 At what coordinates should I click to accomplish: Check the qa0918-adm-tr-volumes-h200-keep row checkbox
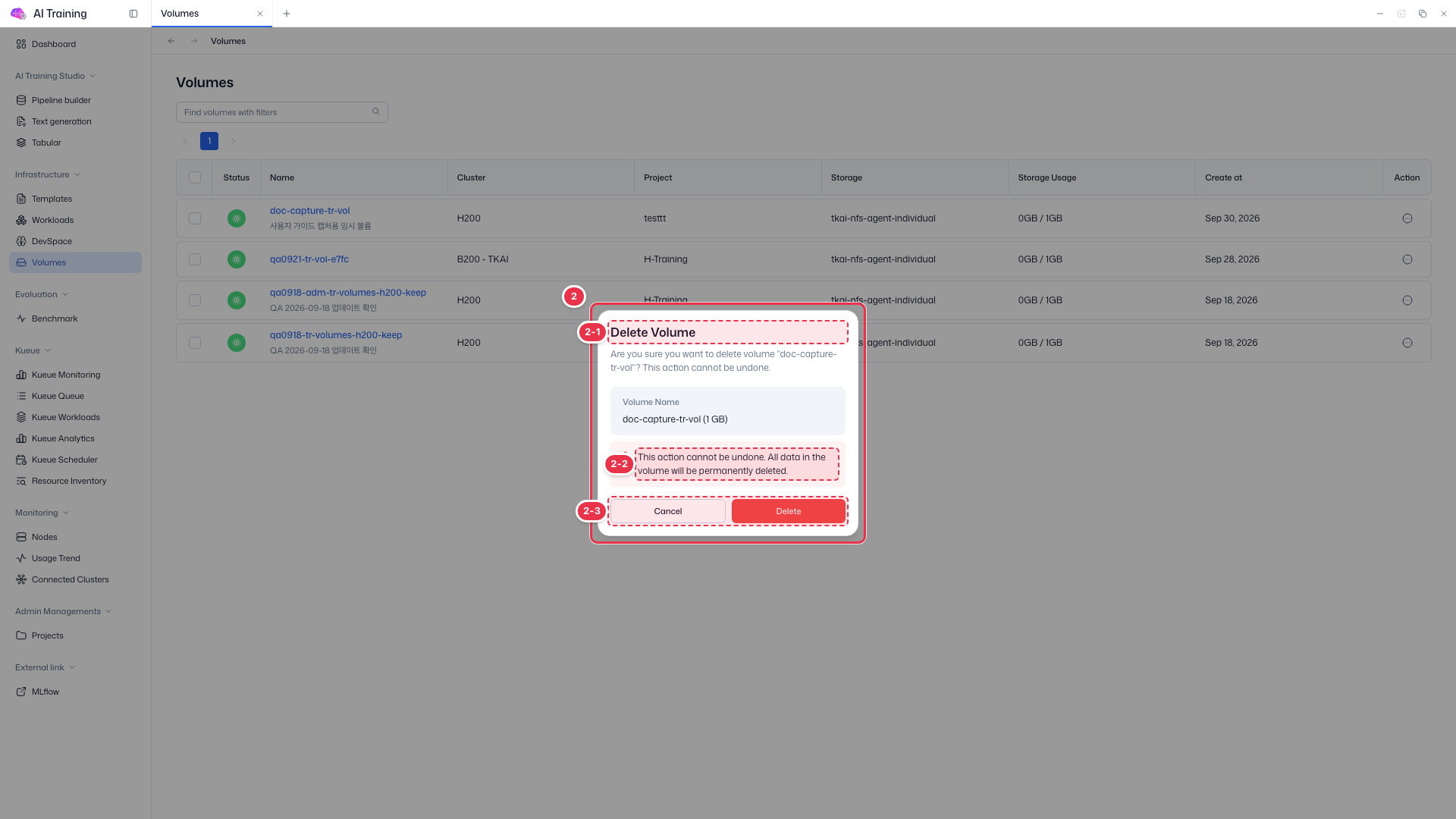point(195,300)
